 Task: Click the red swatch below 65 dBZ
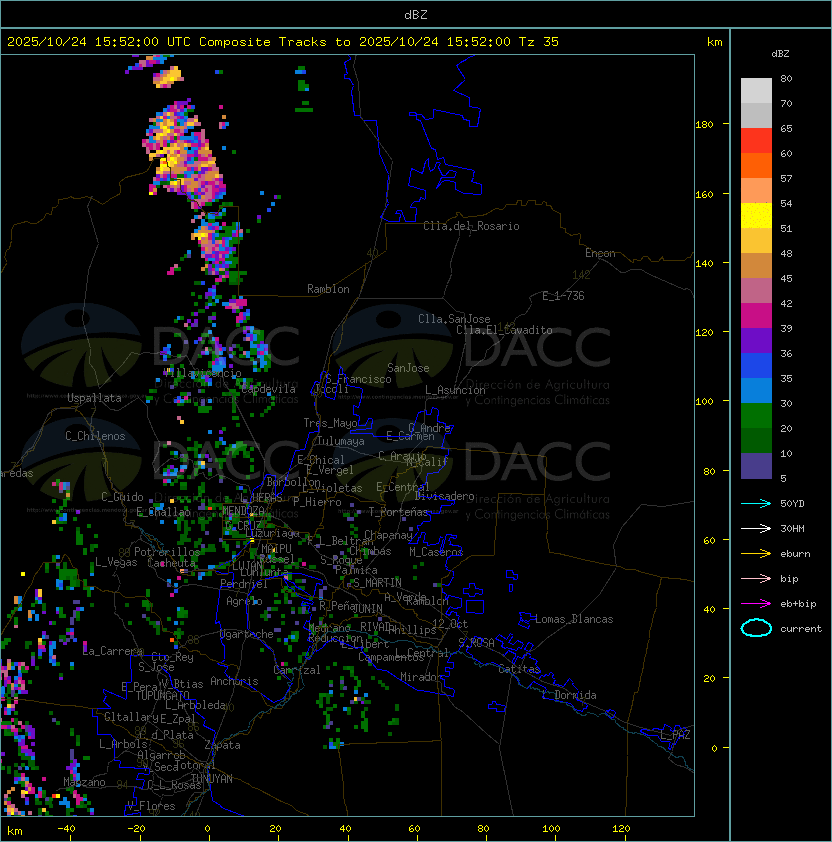pos(756,141)
